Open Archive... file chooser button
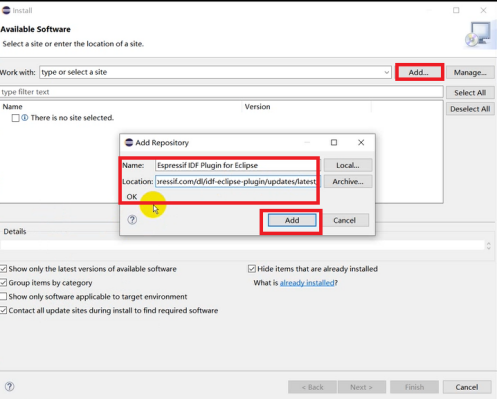The image size is (498, 400). coord(348,182)
